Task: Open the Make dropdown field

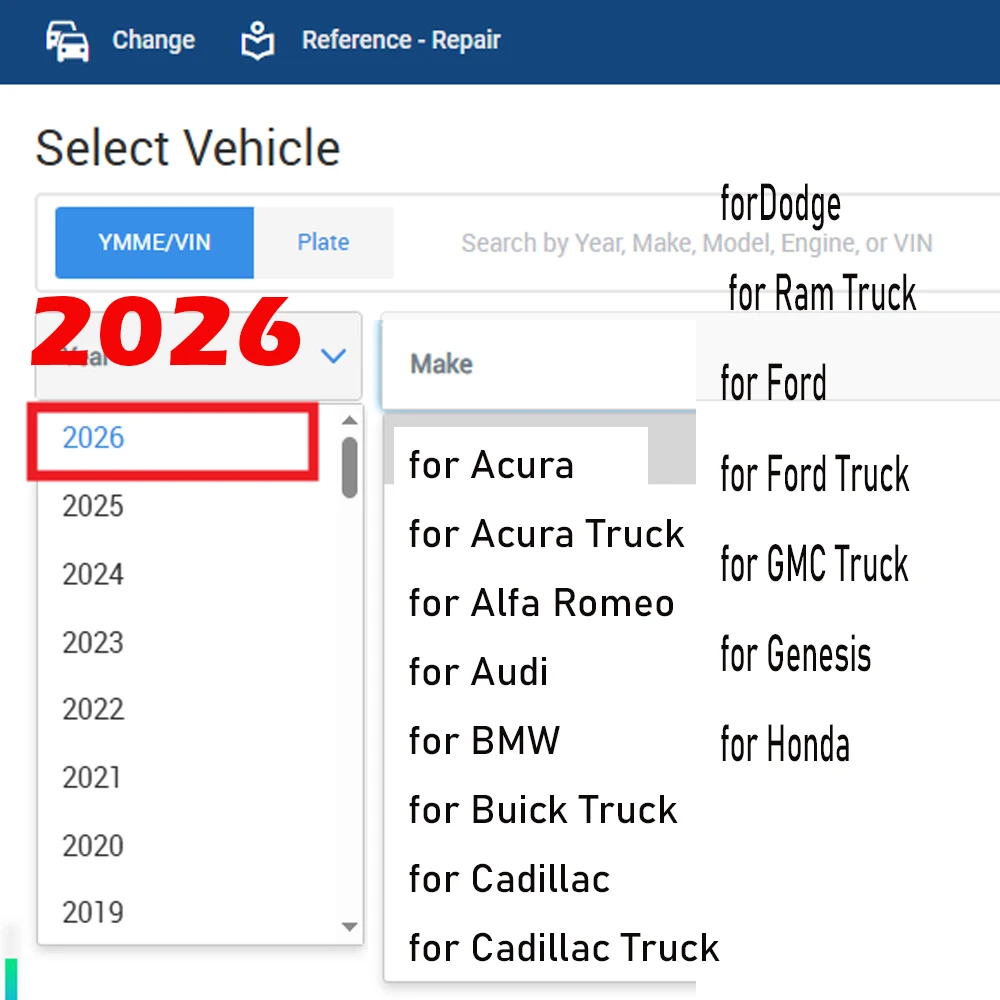Action: tap(539, 364)
